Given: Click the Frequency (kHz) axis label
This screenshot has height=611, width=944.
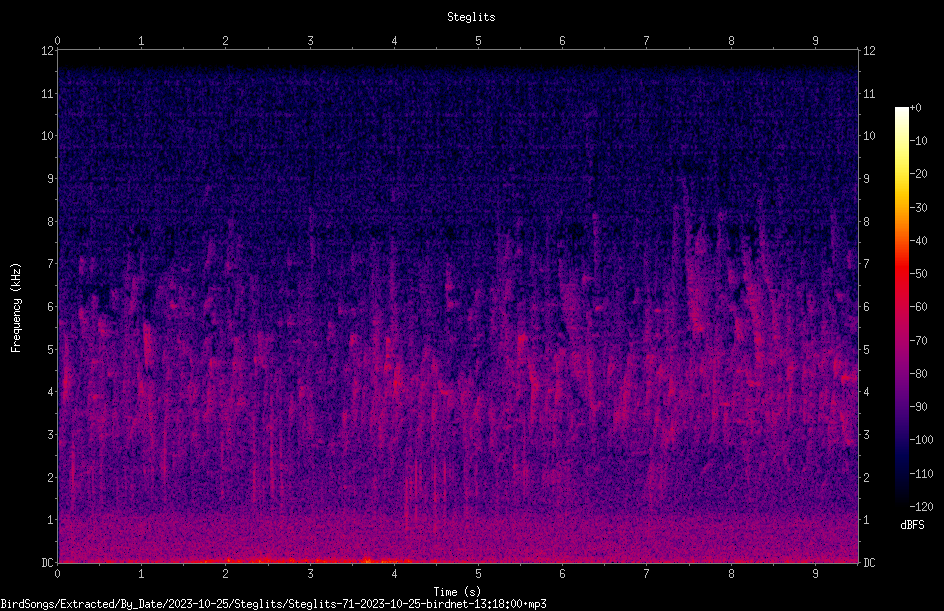Looking at the screenshot, I should pyautogui.click(x=16, y=307).
